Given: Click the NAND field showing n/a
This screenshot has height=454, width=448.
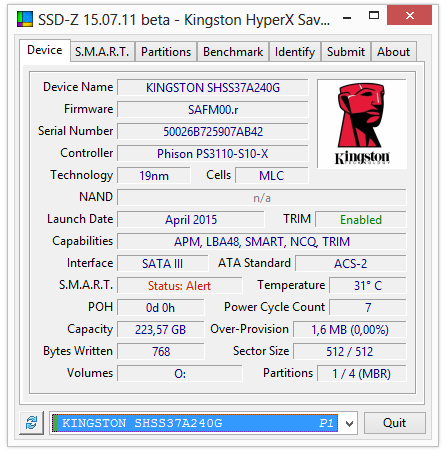Looking at the screenshot, I should pos(262,198).
